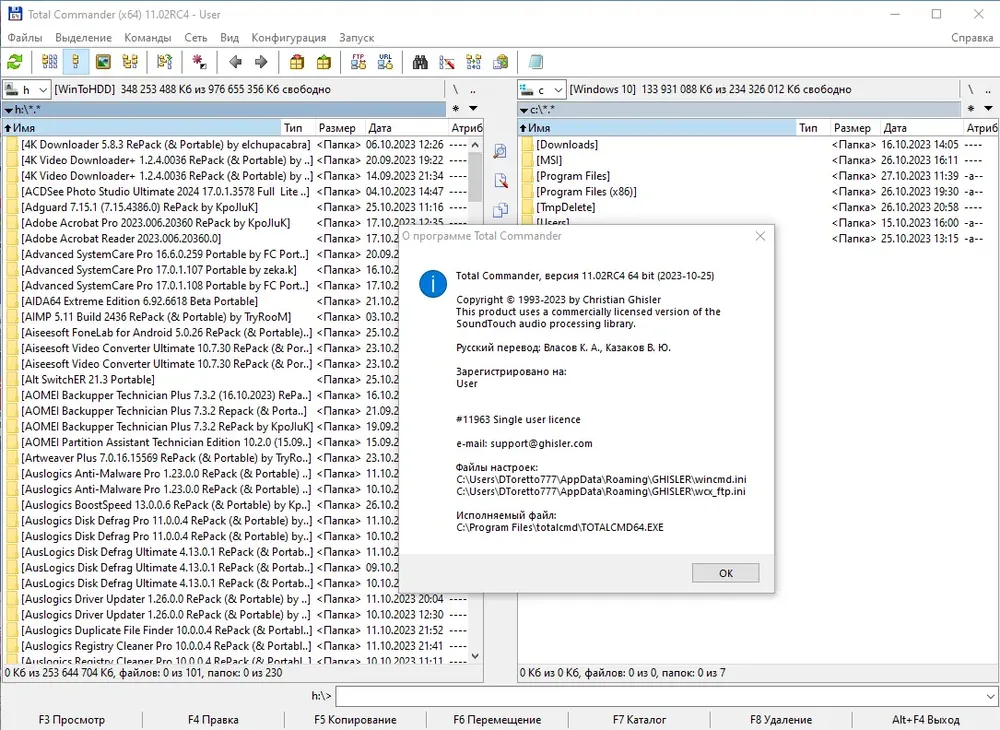Click the F5 Копирование button
Viewport: 1000px width, 730px height.
click(355, 720)
